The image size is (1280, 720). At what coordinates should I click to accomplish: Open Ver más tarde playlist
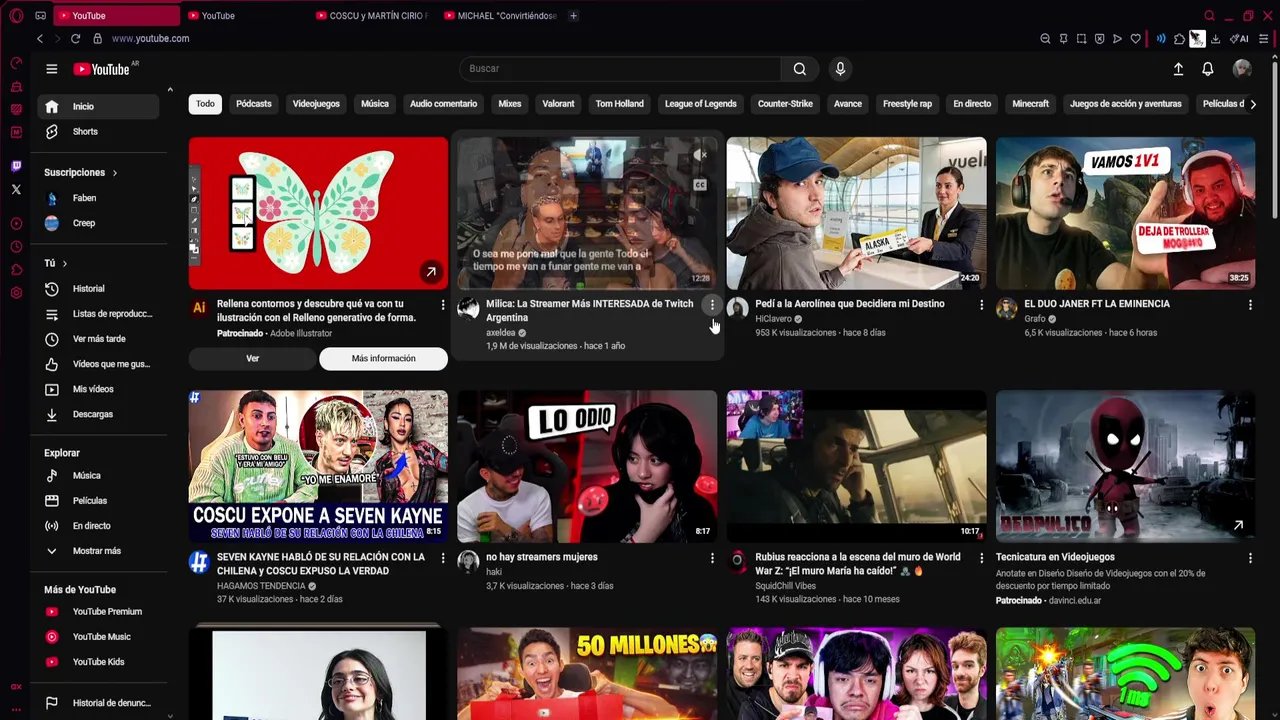coord(96,339)
